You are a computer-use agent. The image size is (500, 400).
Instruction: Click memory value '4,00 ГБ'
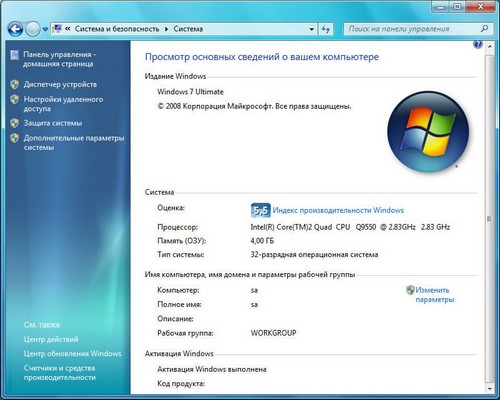(x=262, y=241)
